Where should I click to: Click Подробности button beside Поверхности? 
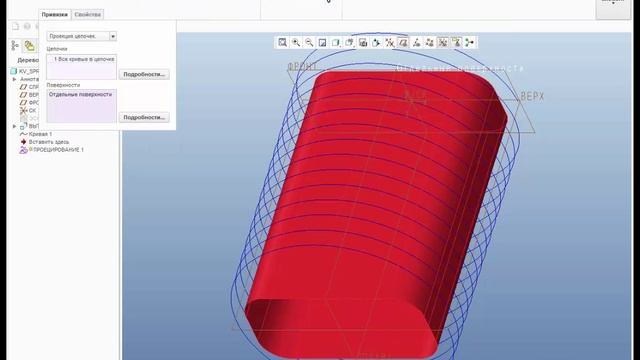coord(144,117)
